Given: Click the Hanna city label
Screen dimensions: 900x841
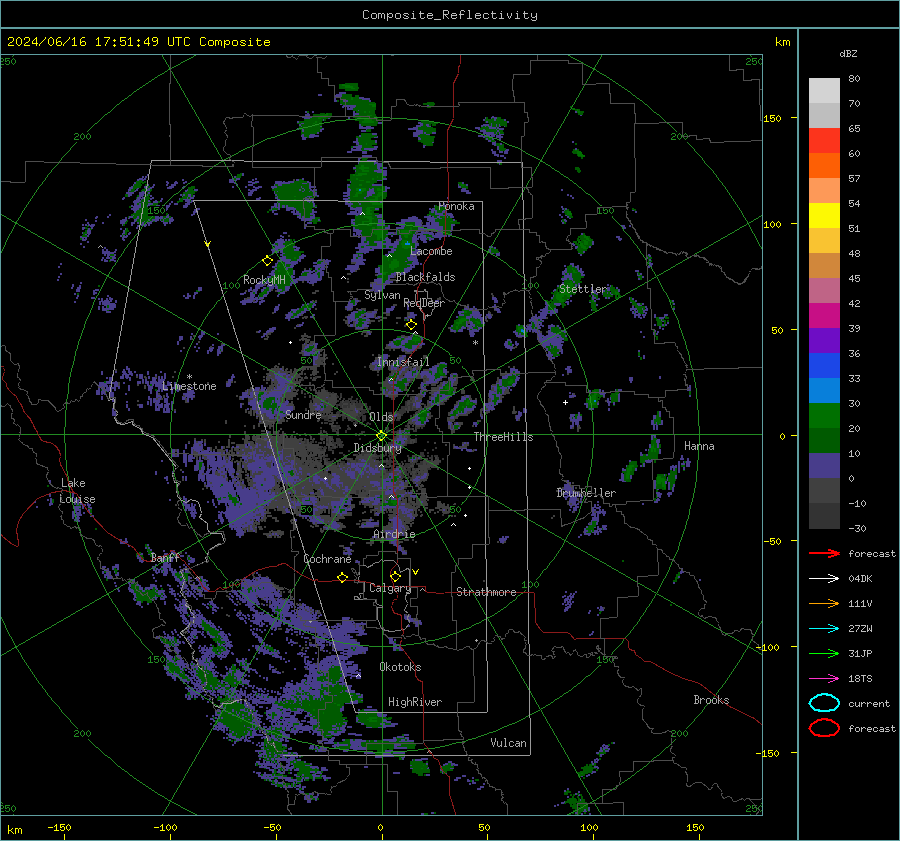Looking at the screenshot, I should (699, 446).
